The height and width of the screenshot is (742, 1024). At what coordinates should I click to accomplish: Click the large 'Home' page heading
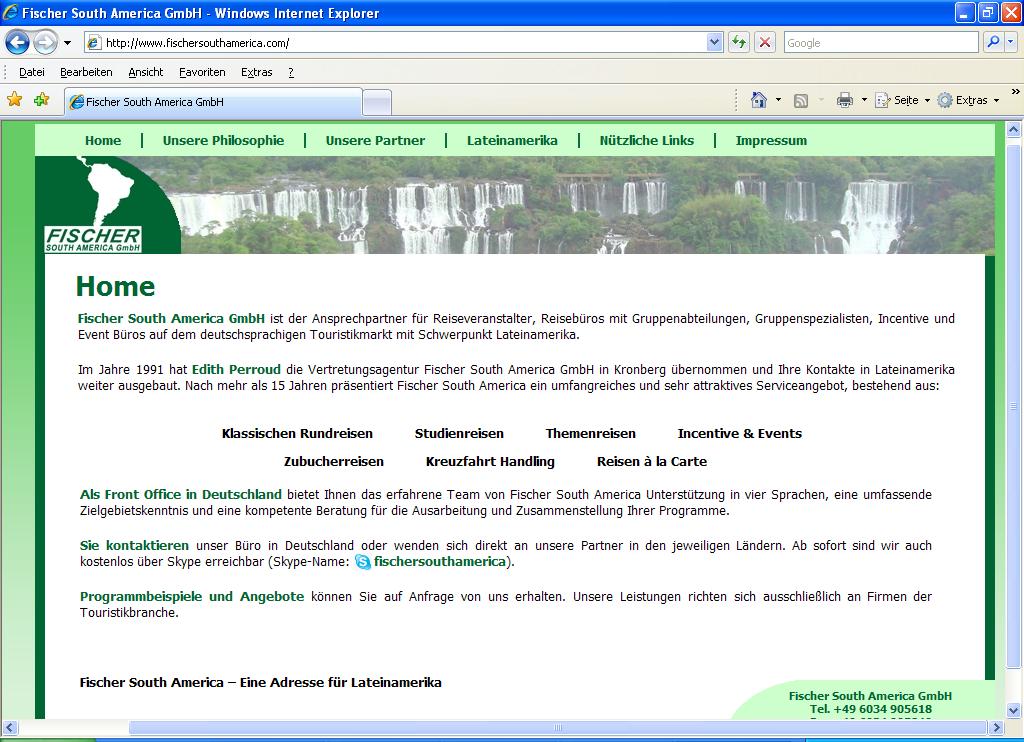pyautogui.click(x=116, y=287)
